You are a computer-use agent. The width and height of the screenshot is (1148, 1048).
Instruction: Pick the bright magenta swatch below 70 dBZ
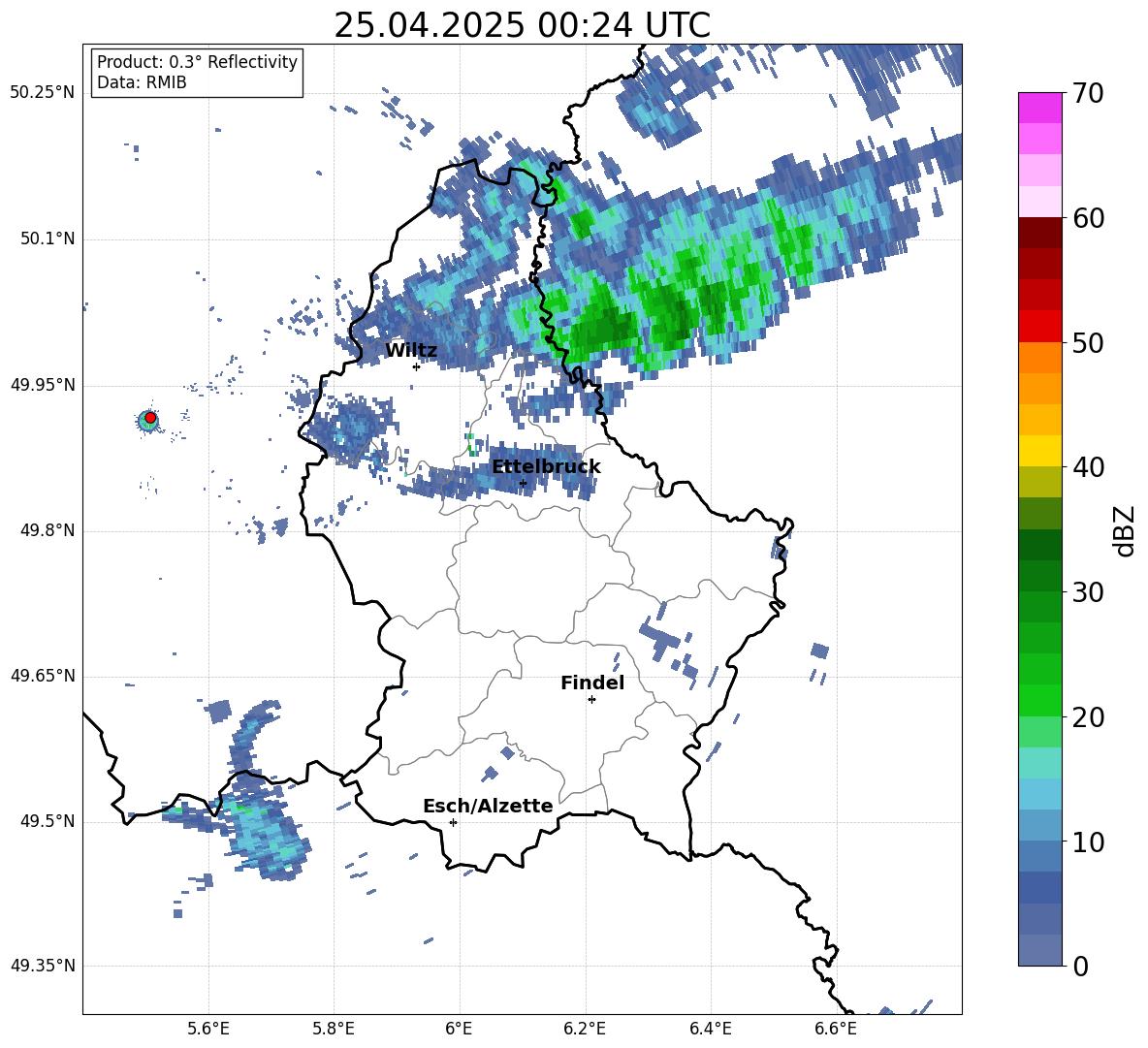point(1039,108)
